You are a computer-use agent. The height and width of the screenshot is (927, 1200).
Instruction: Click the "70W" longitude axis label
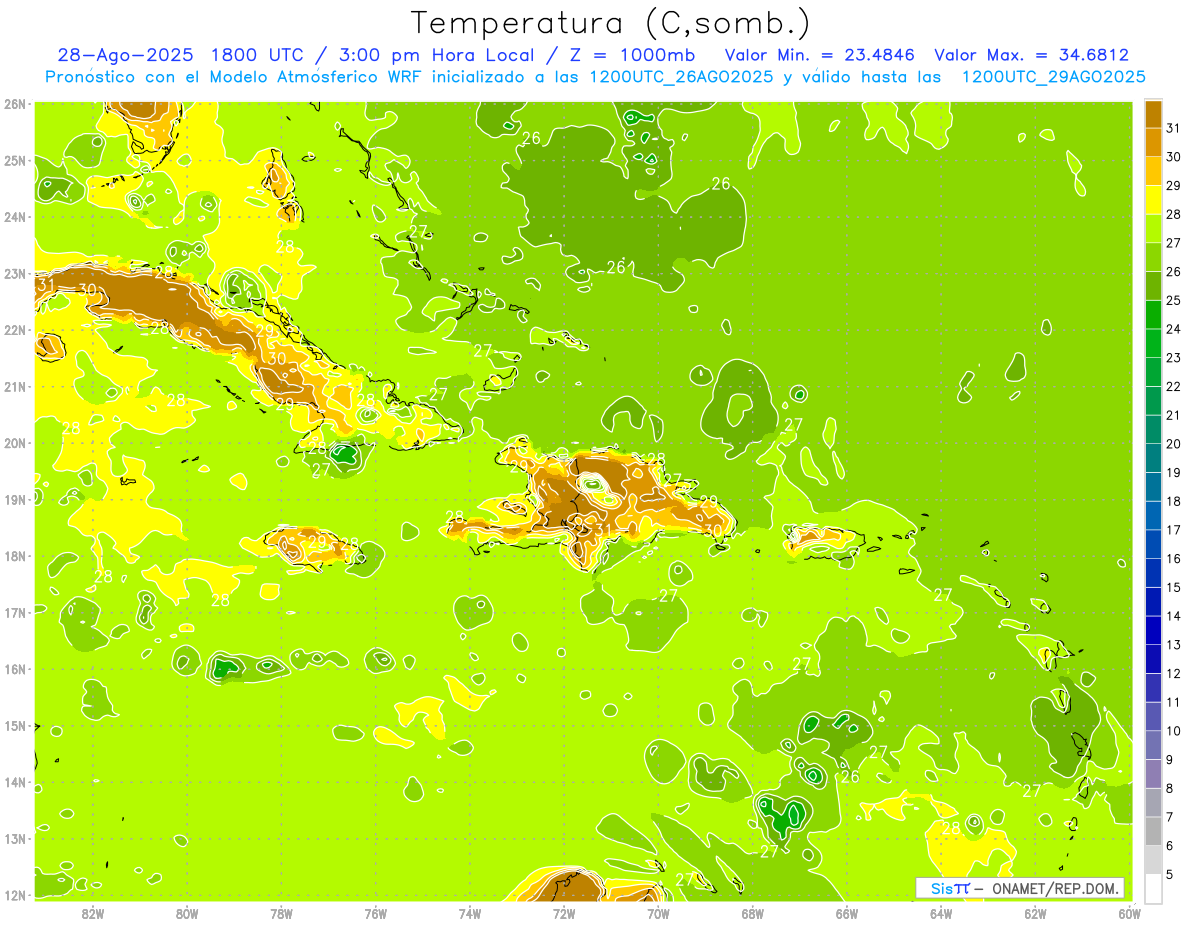[658, 913]
